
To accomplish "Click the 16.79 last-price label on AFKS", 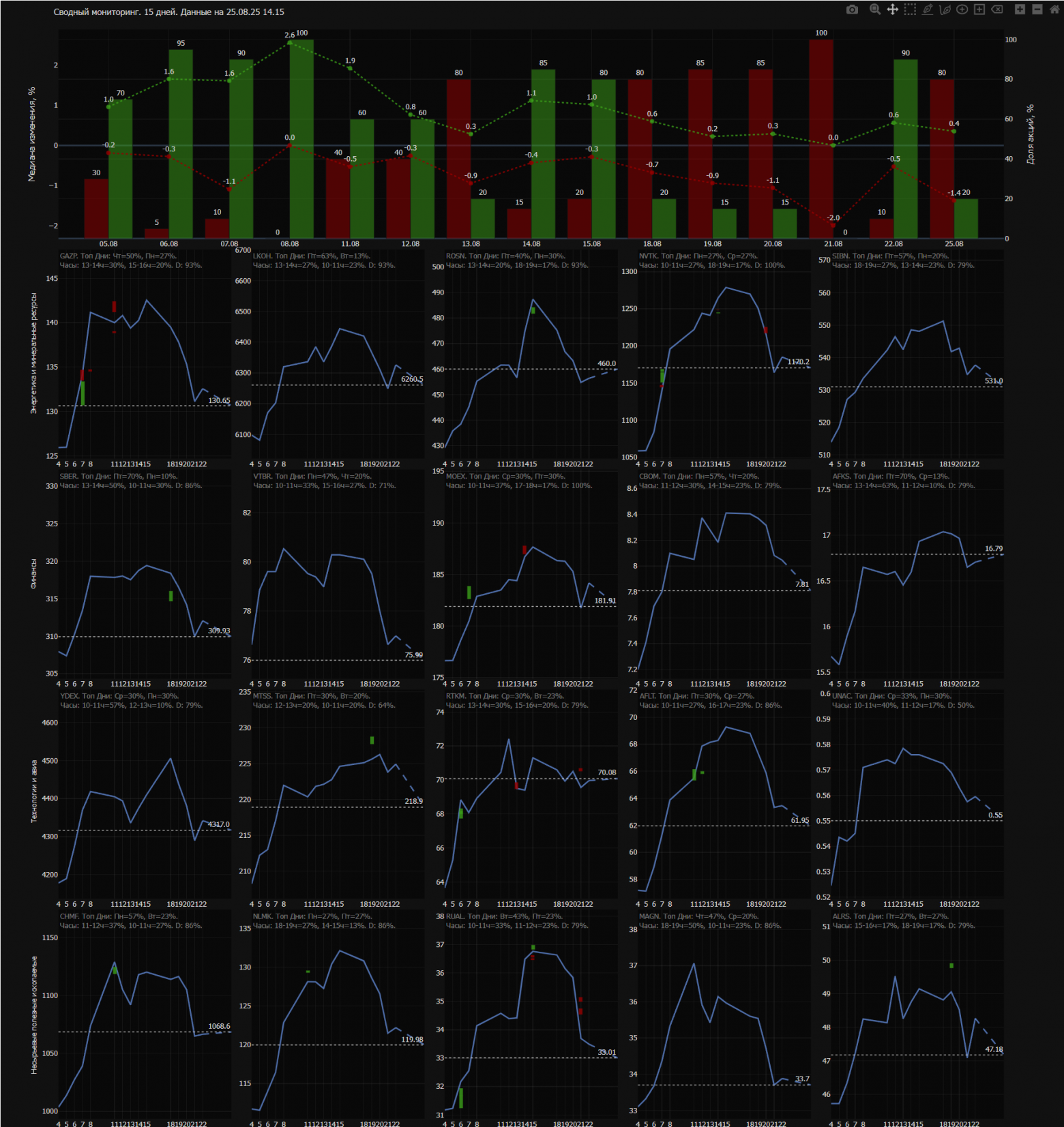I will coord(994,549).
